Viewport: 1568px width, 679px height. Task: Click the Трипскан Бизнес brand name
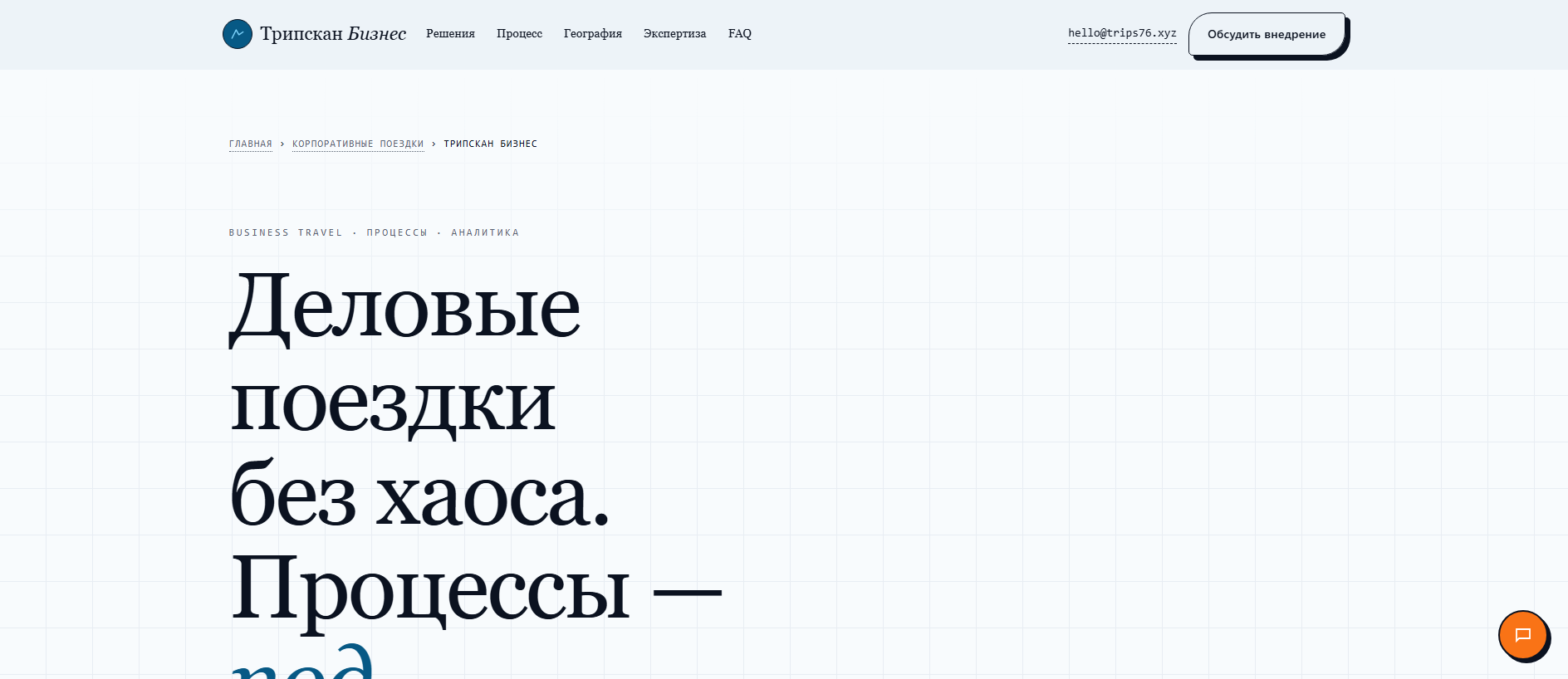coord(333,33)
